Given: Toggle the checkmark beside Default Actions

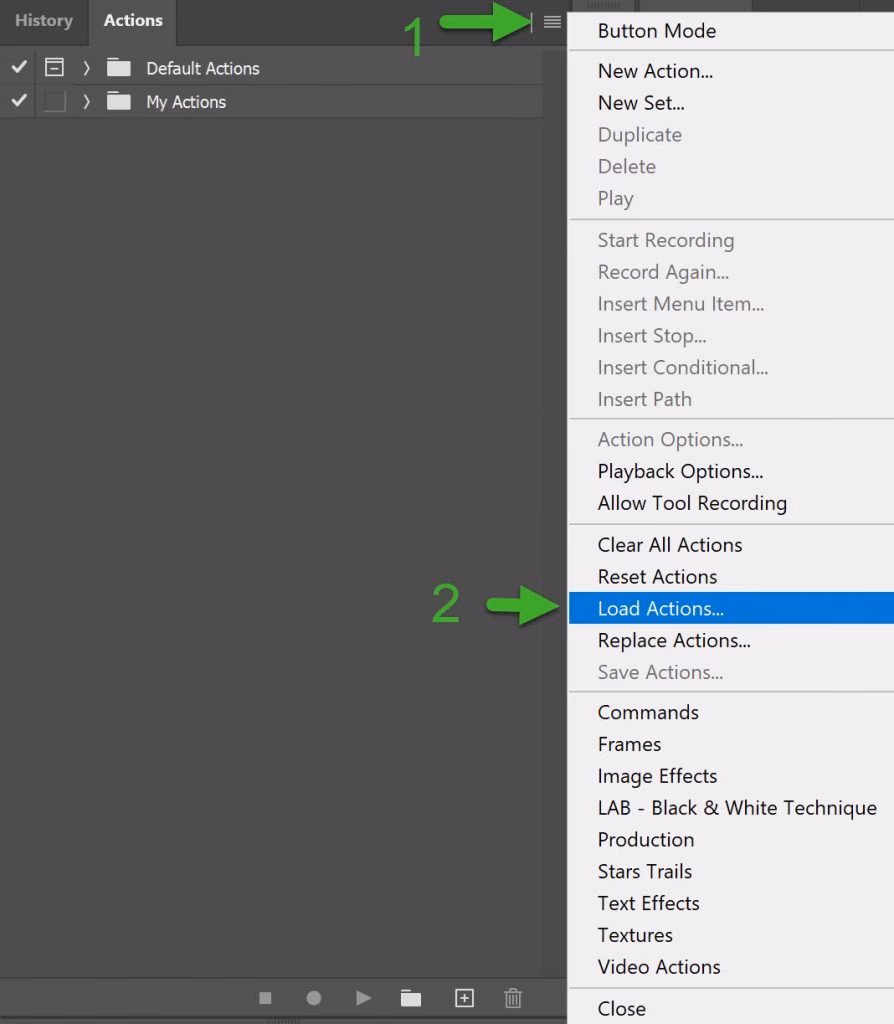Looking at the screenshot, I should pyautogui.click(x=17, y=67).
